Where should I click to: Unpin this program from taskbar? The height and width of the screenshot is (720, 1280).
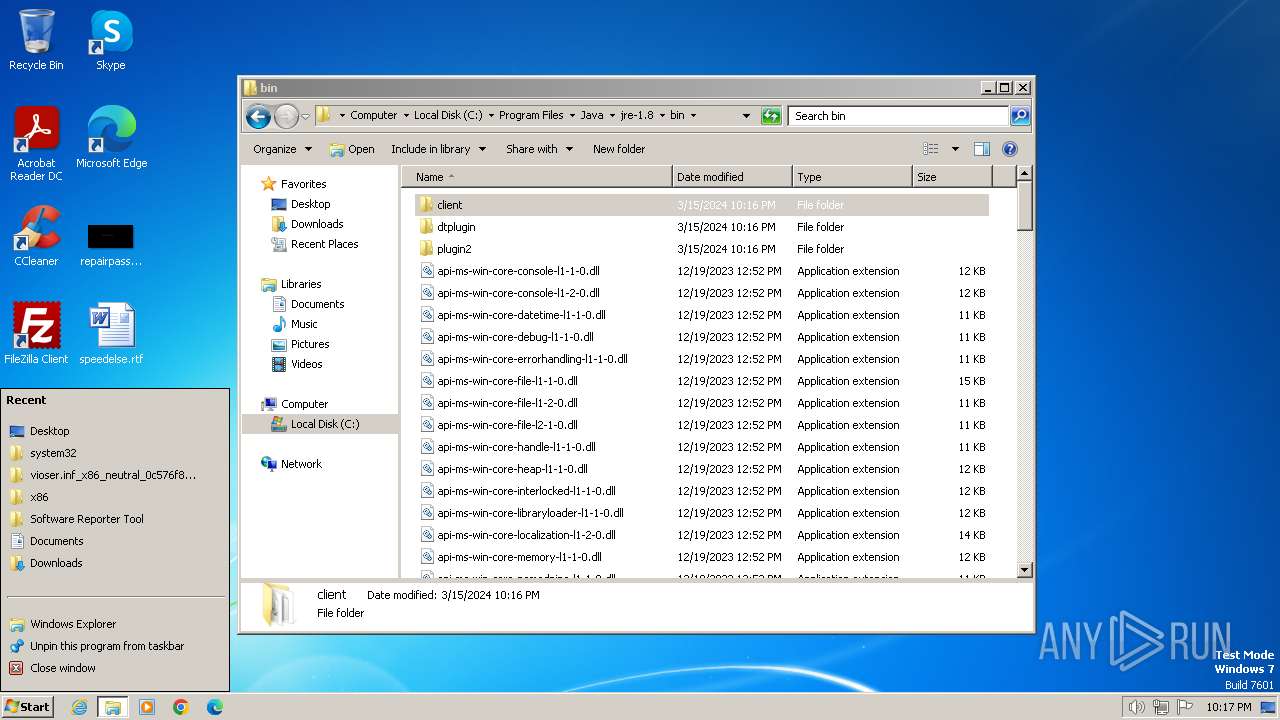[117, 646]
